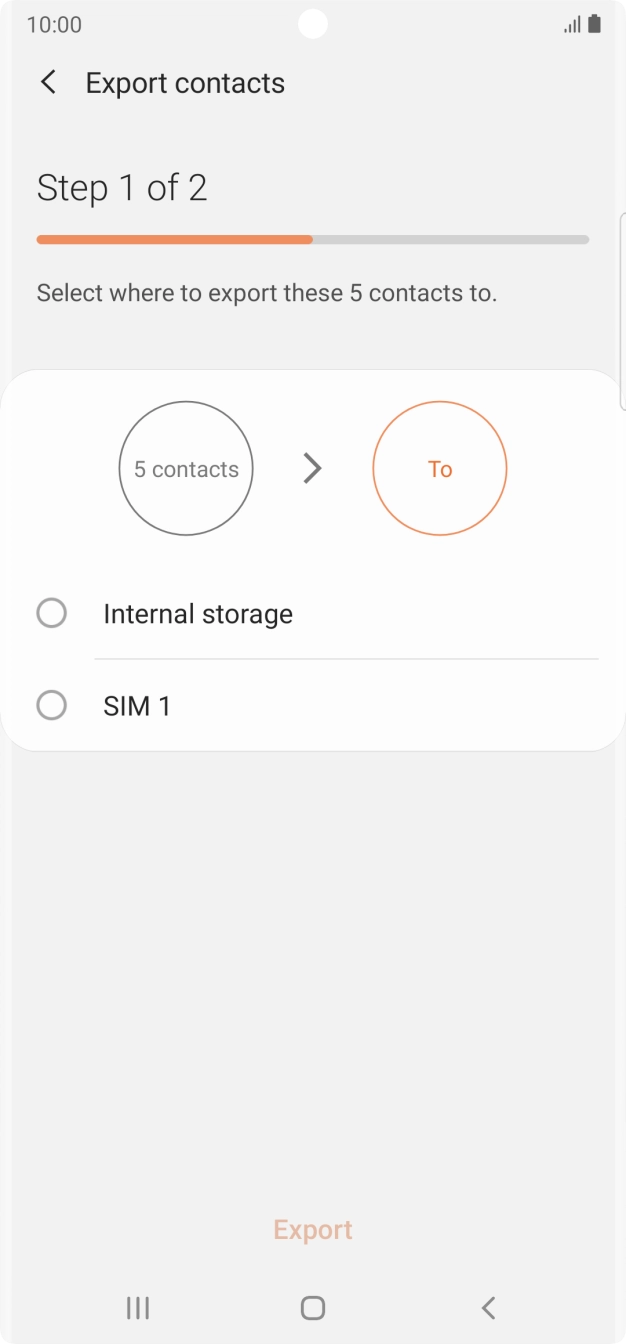Tap the signal strength status icon
The image size is (626, 1344).
(572, 25)
